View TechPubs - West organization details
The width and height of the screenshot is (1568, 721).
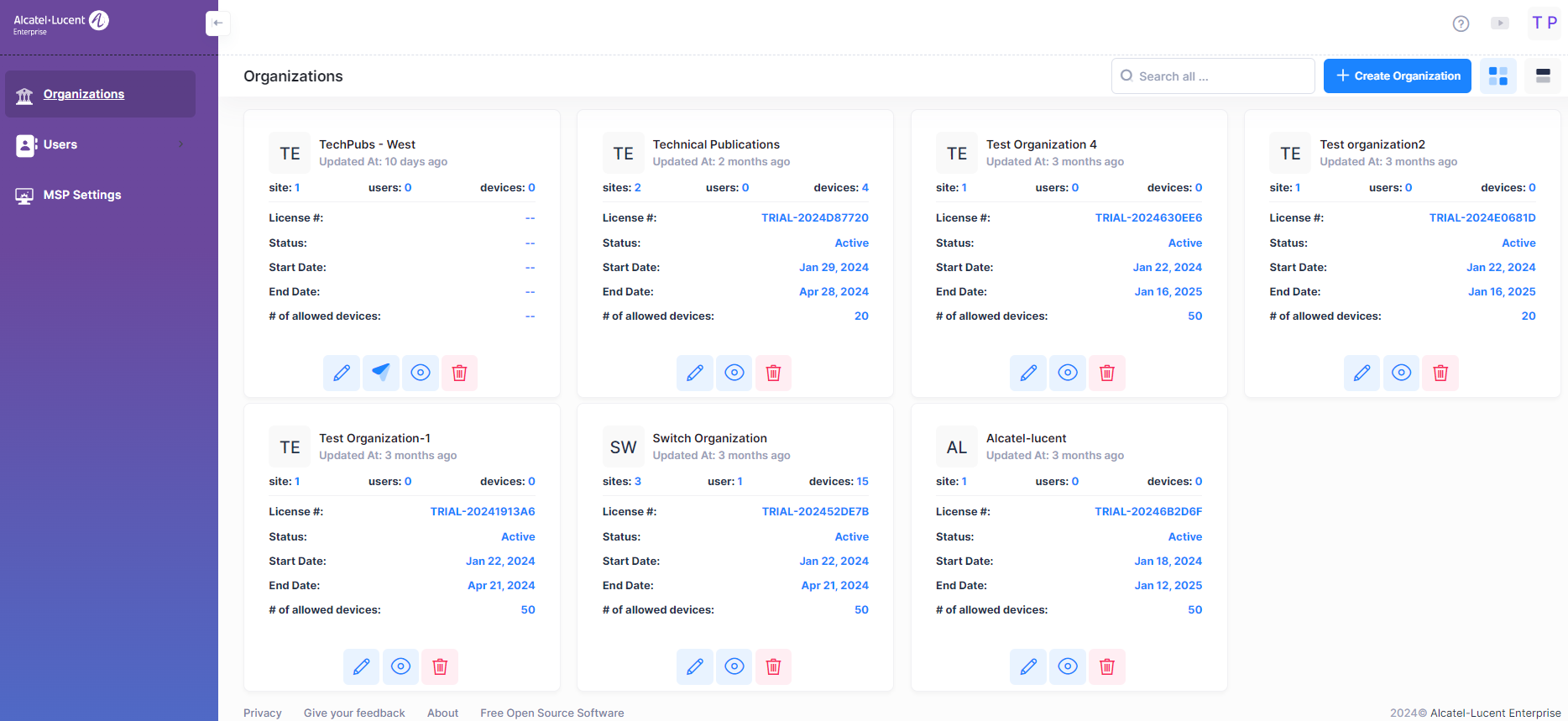point(421,373)
